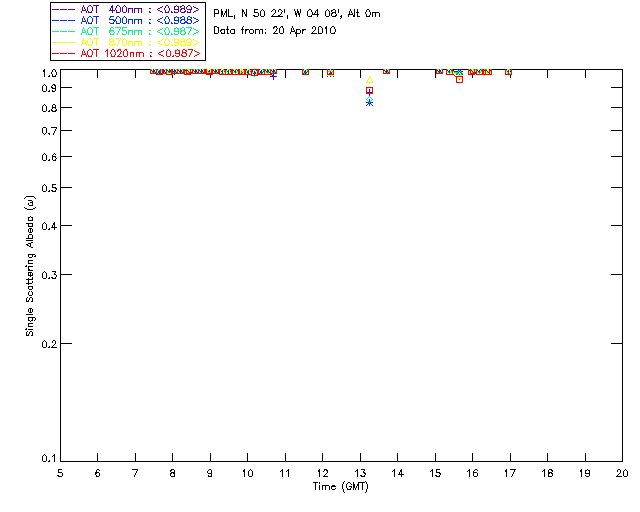640x512 pixels.
Task: Click the blue asterisk outlier near 13 GMT
Action: point(369,103)
